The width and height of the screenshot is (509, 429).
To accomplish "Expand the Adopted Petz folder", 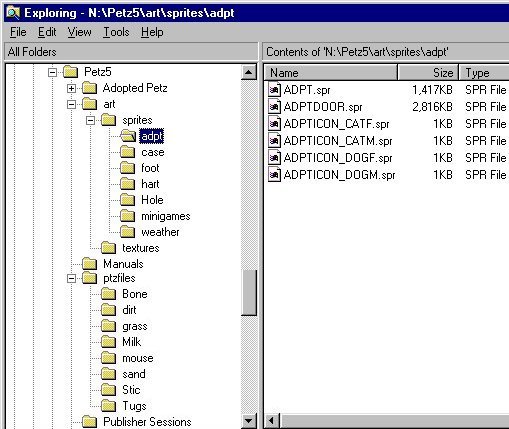I will 71,88.
